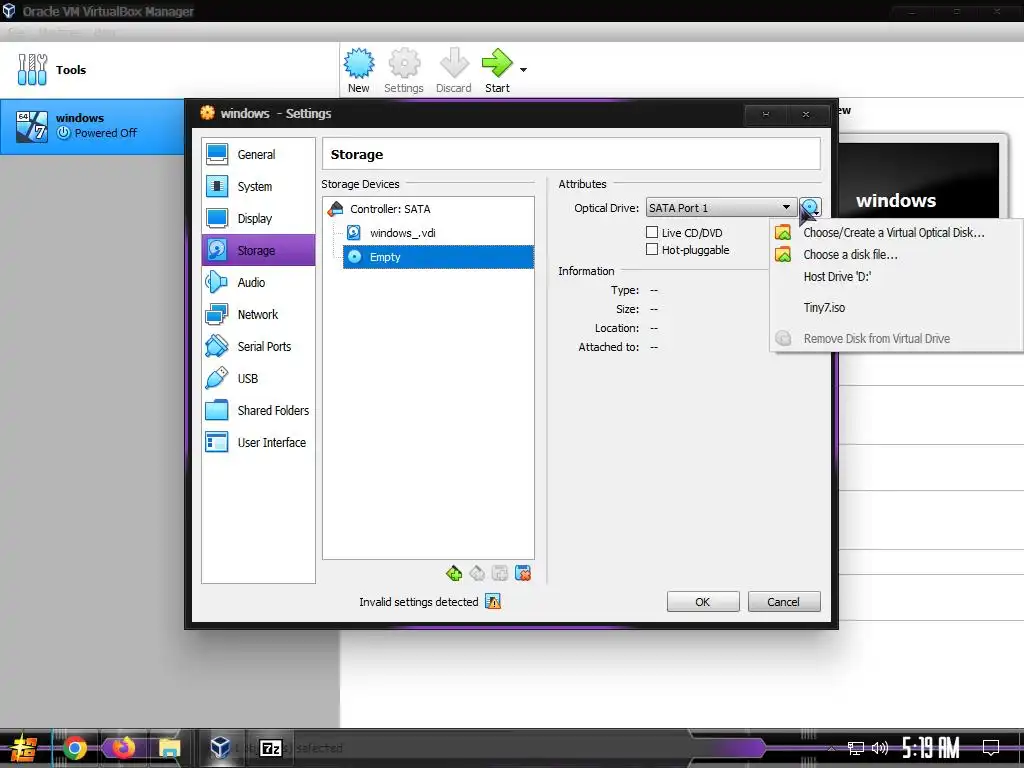The image size is (1024, 768).
Task: Open Google Chrome from the taskbar
Action: [x=75, y=748]
